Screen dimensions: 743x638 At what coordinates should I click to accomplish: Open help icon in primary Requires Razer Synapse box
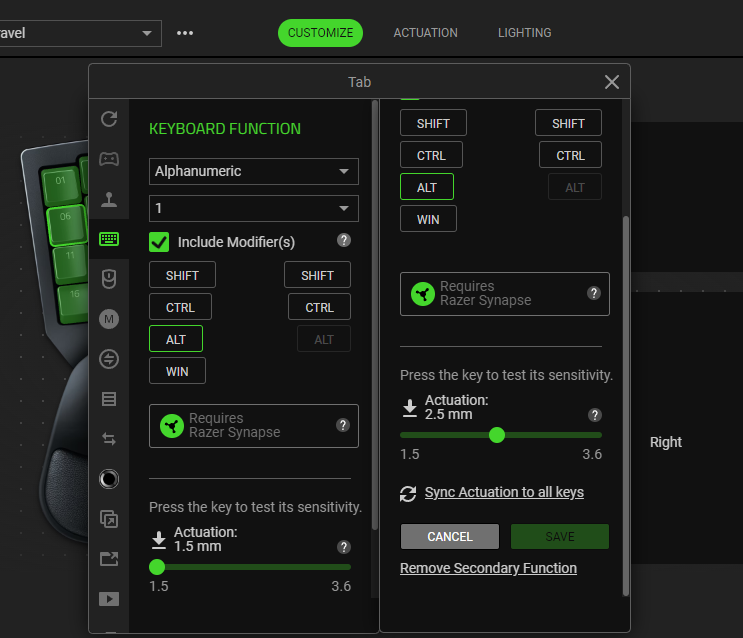pyautogui.click(x=343, y=425)
